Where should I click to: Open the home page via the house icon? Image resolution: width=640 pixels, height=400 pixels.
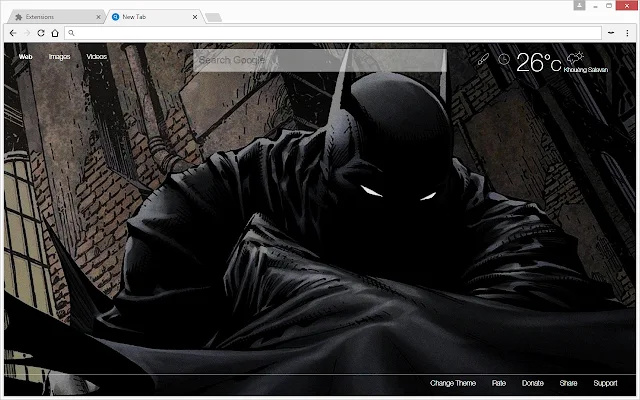coord(55,33)
